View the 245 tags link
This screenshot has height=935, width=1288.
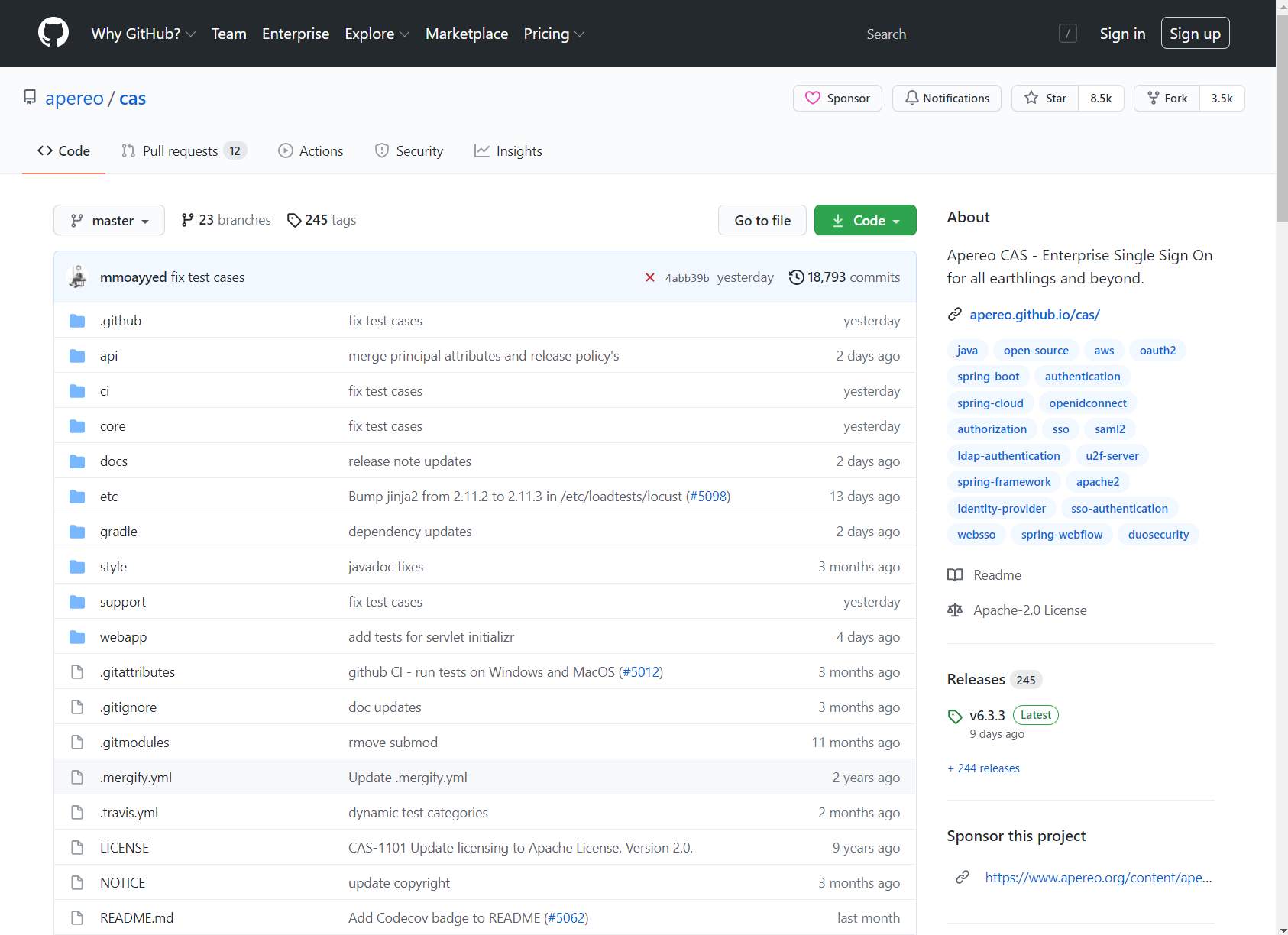pos(322,220)
